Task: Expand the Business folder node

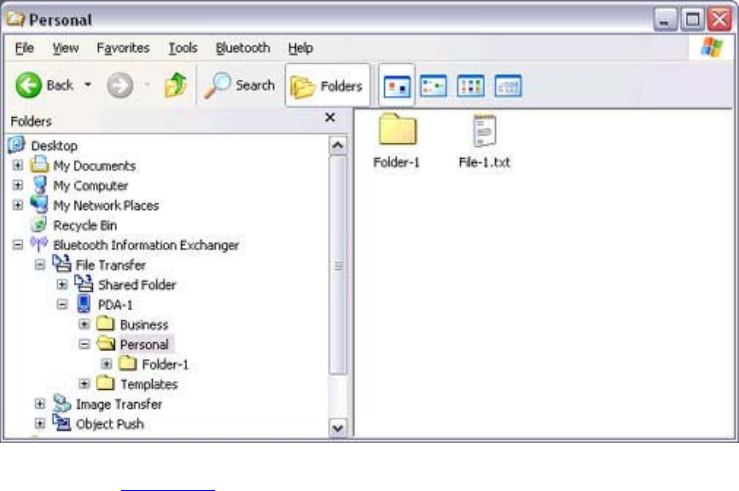Action: pyautogui.click(x=84, y=324)
